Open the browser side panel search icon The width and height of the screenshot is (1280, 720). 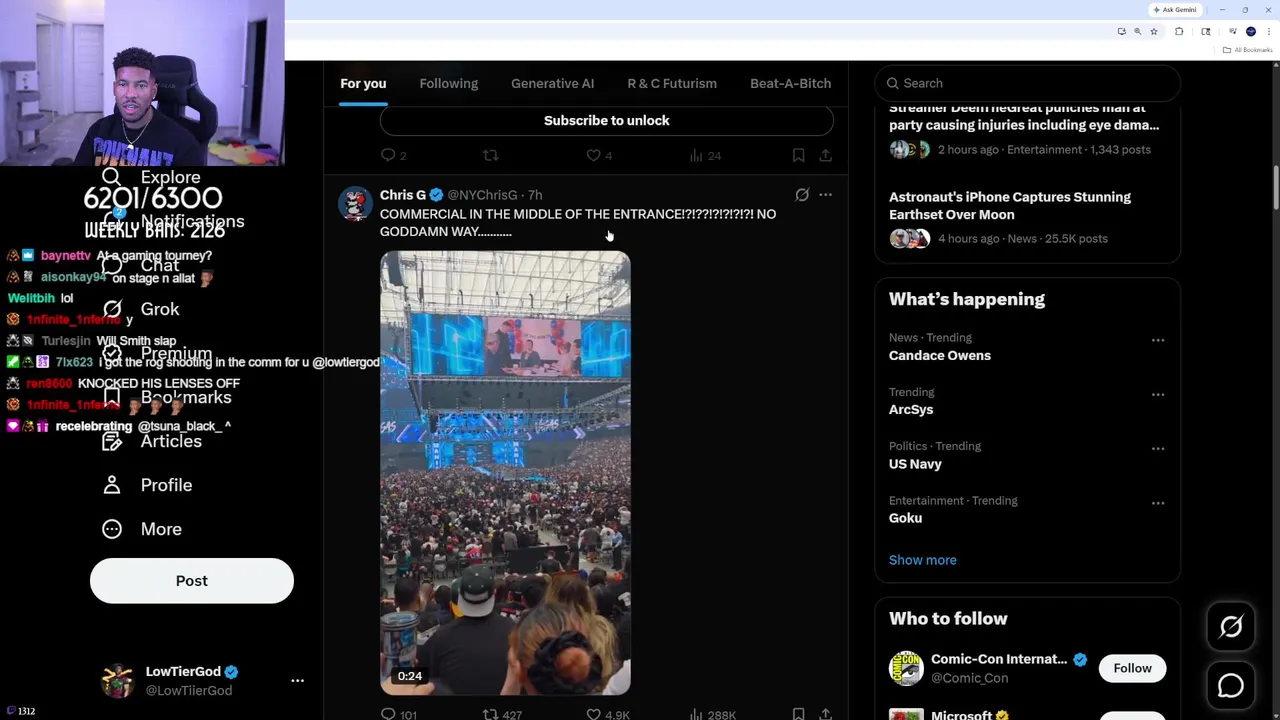pos(1206,31)
